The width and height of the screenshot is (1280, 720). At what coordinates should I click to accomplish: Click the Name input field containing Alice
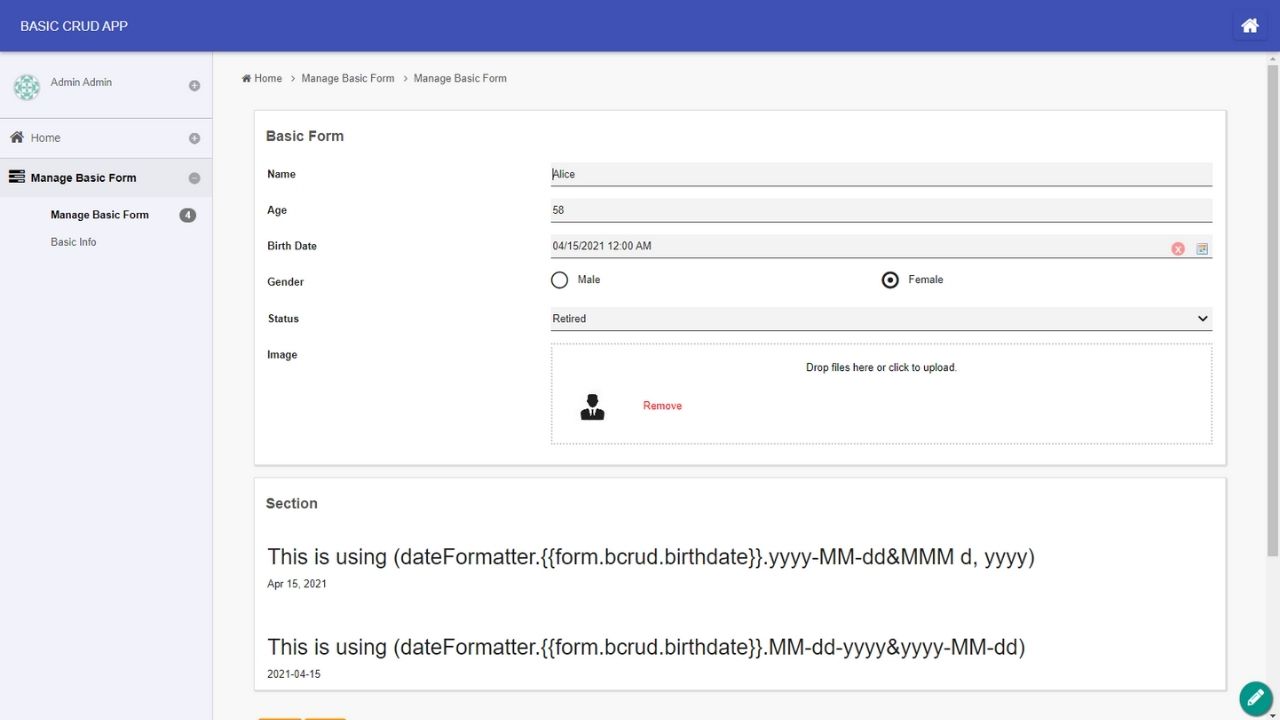pyautogui.click(x=880, y=174)
